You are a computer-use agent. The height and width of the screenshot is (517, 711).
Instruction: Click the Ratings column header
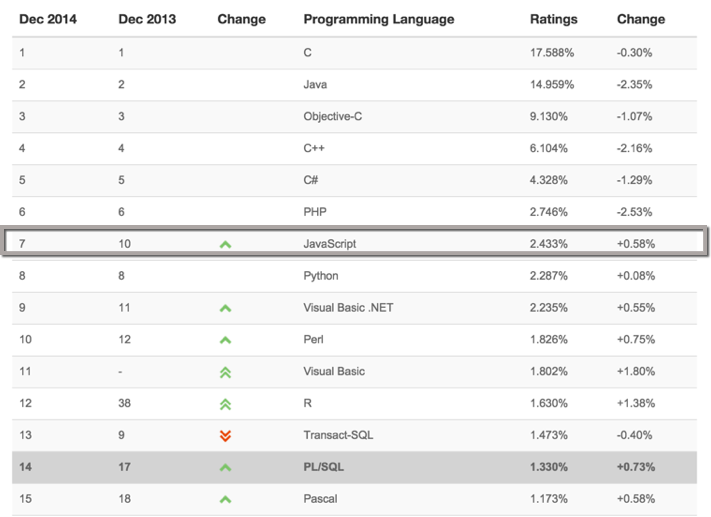point(554,20)
